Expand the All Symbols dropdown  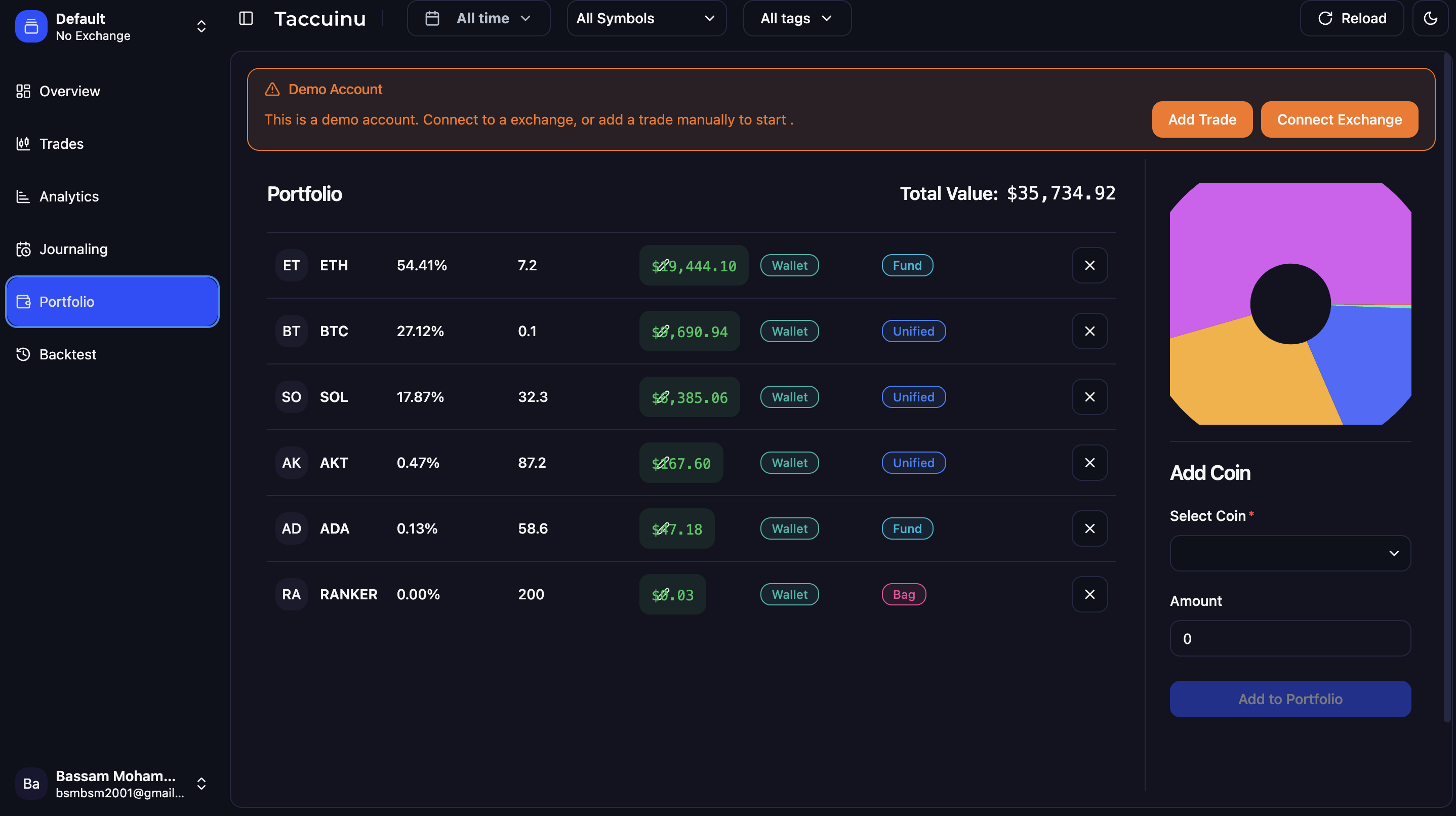645,19
